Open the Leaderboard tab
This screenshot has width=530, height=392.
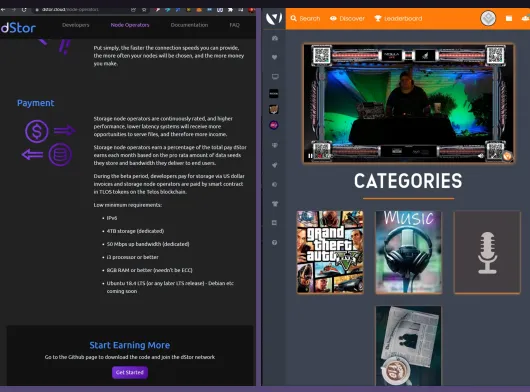398,19
